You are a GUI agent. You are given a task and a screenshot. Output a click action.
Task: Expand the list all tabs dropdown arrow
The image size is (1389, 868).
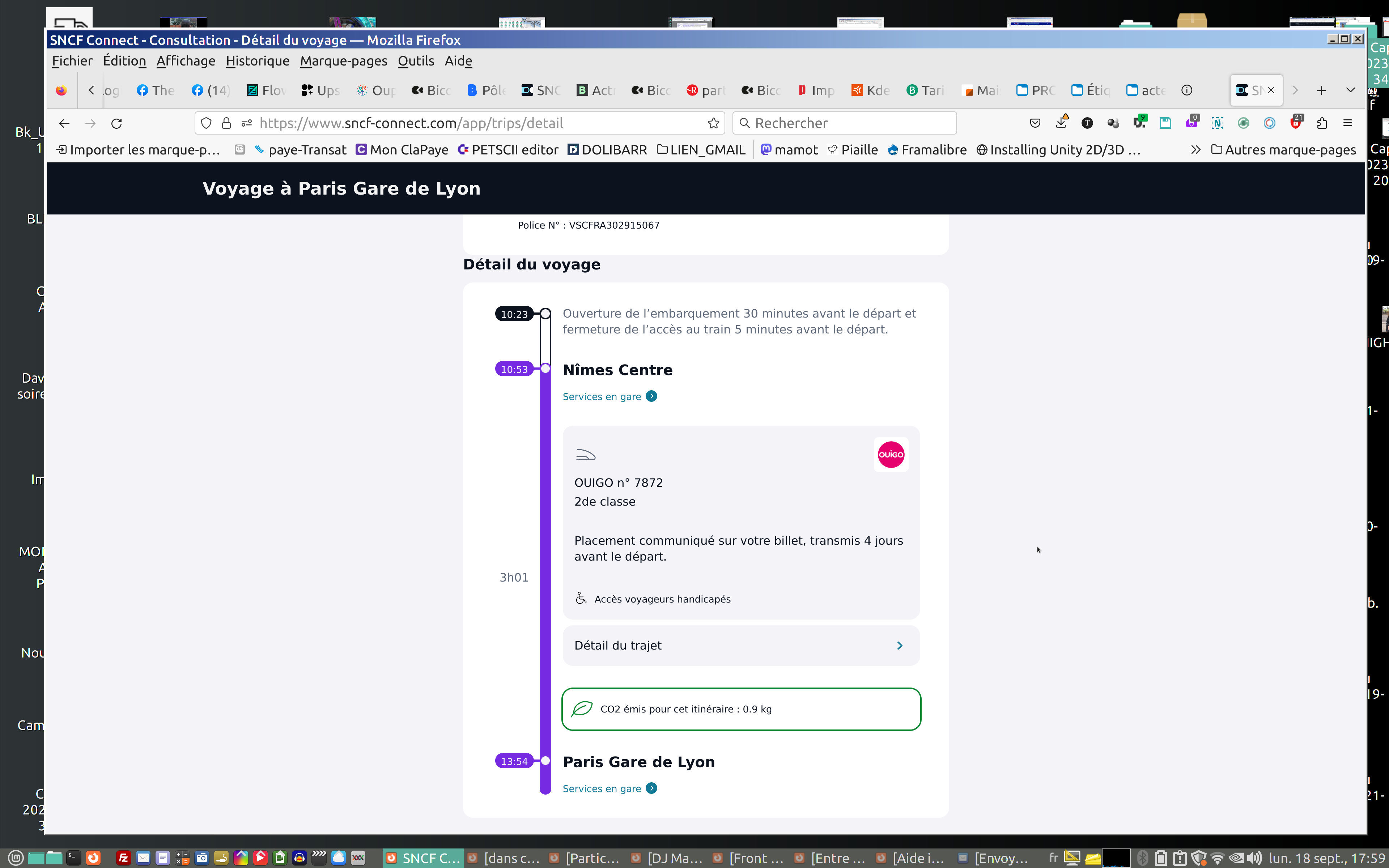tap(1351, 90)
